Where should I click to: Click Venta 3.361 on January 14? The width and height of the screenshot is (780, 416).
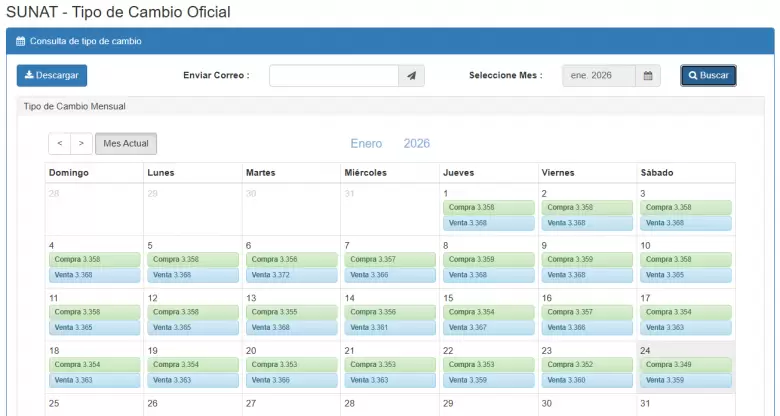[x=390, y=328]
